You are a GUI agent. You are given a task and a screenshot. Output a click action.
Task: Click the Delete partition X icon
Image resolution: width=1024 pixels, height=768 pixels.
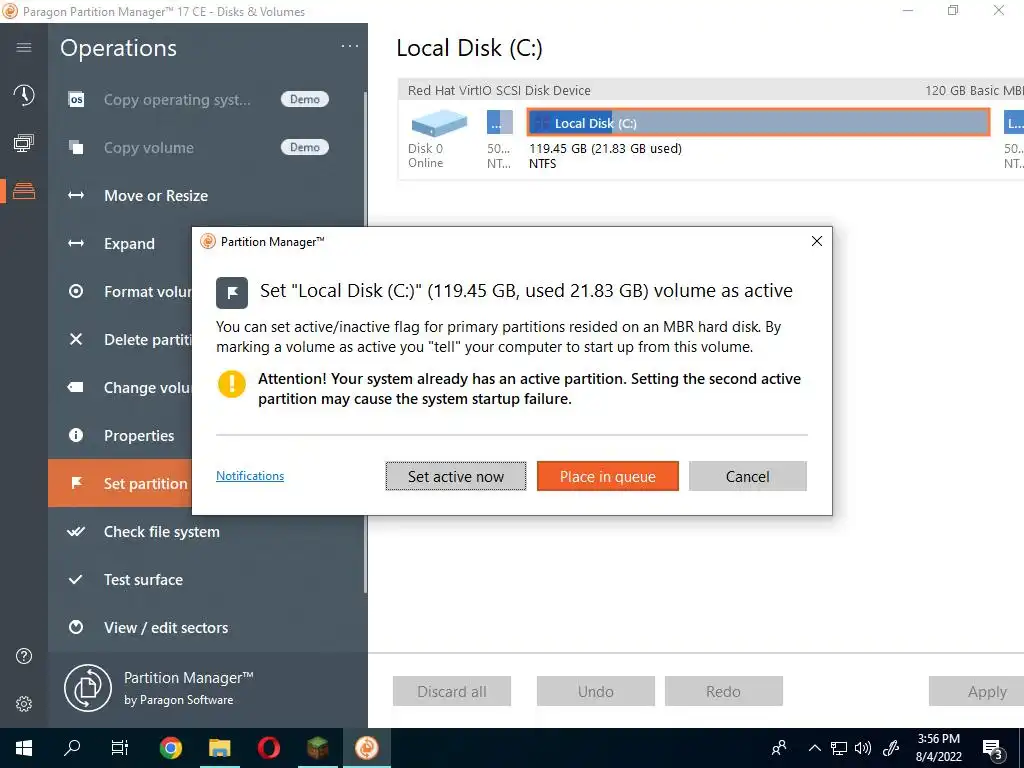coord(76,339)
